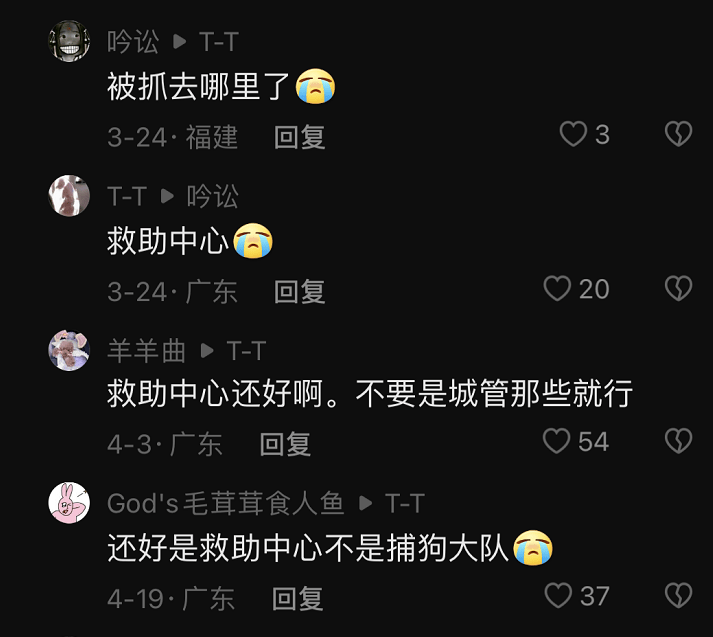The height and width of the screenshot is (637, 713).
Task: Open username 羊羊曲
Action: [x=146, y=351]
